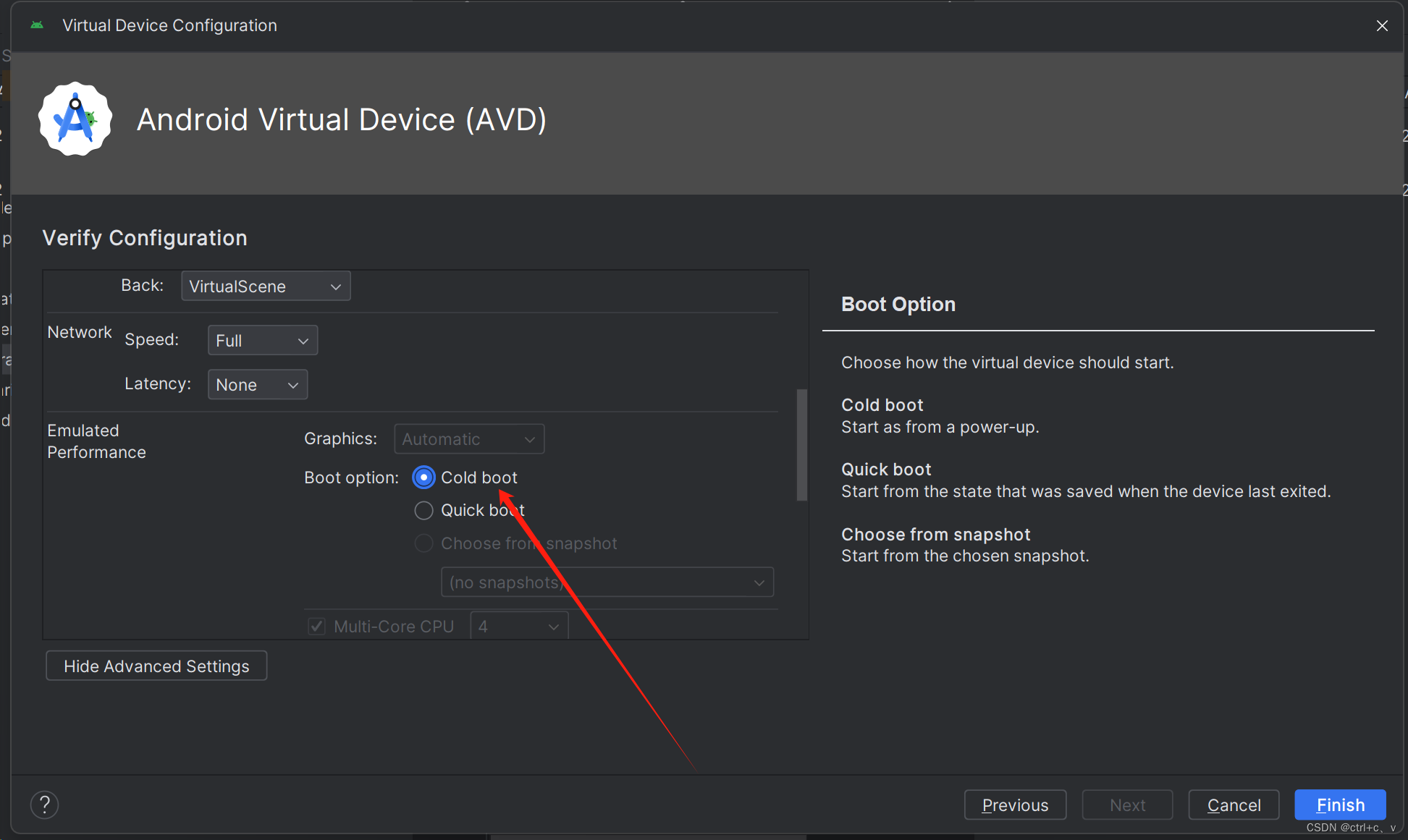This screenshot has width=1408, height=840.
Task: Click 'Start from the chosen snapshot.' text
Action: [965, 556]
